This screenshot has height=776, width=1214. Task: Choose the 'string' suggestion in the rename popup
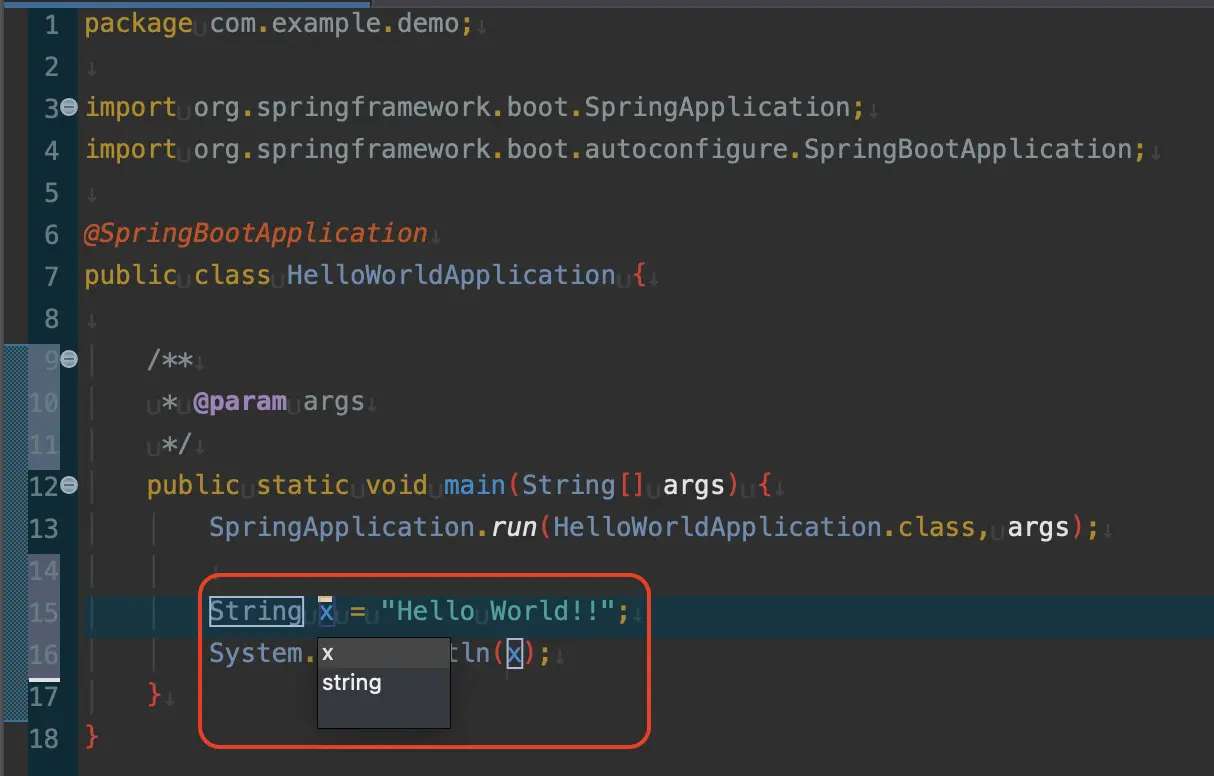click(x=384, y=683)
